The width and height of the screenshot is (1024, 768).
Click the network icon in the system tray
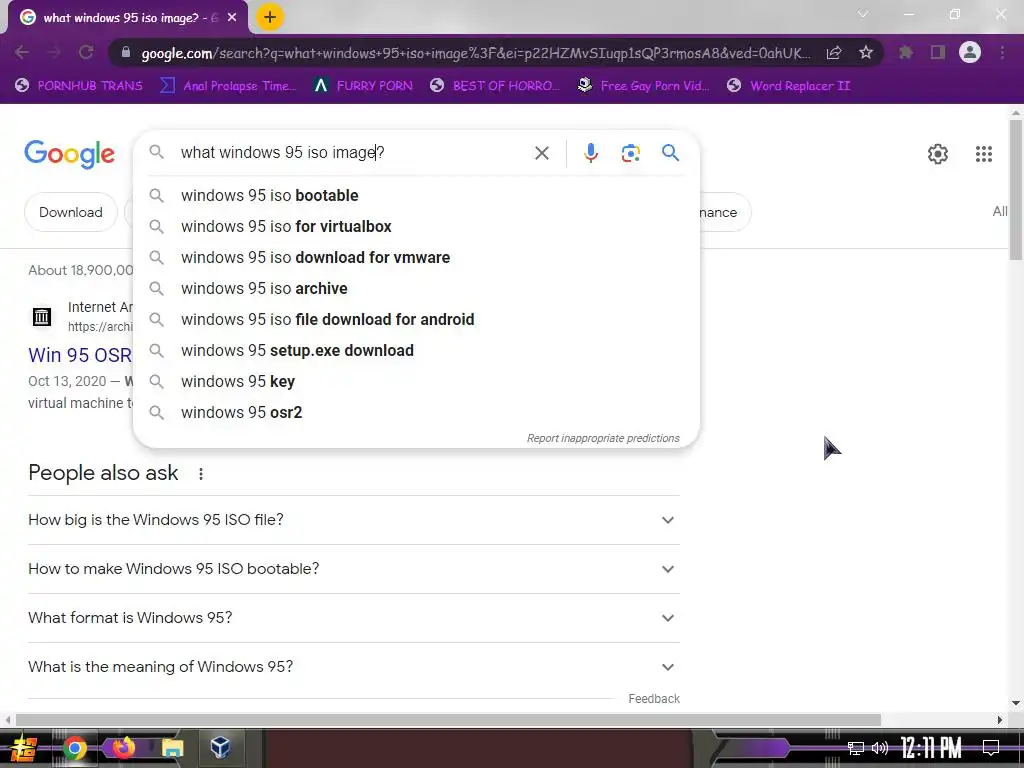[855, 748]
